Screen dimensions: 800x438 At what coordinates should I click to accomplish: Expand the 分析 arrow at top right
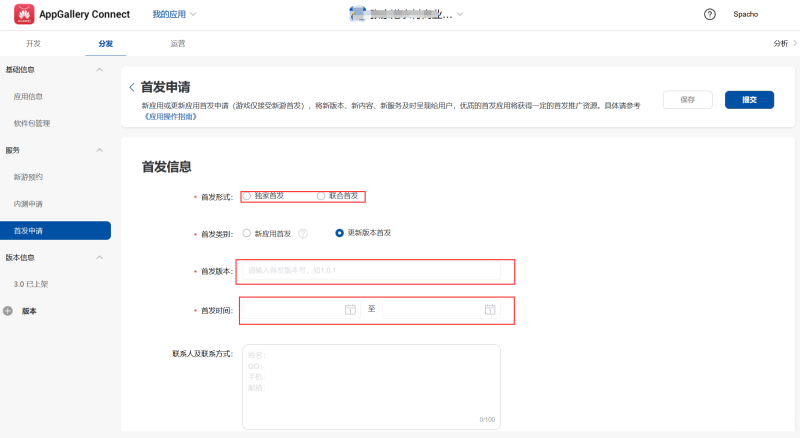tap(795, 43)
